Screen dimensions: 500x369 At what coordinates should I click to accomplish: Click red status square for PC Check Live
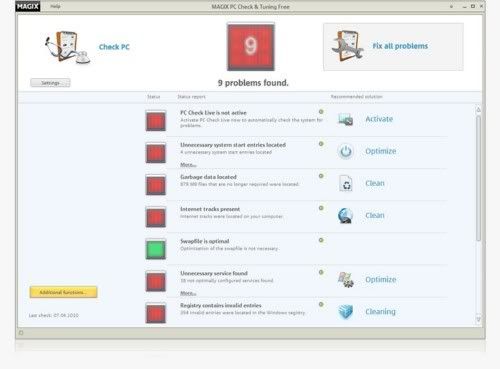(156, 121)
